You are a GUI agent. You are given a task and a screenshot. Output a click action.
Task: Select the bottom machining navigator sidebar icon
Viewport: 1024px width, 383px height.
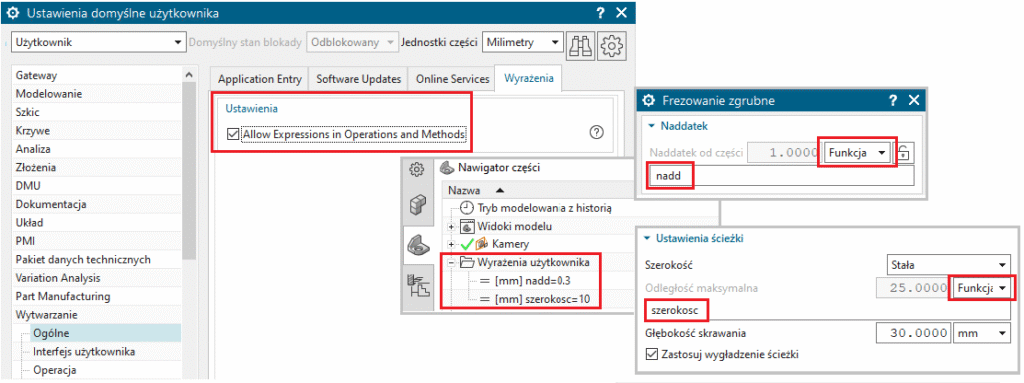pyautogui.click(x=415, y=286)
